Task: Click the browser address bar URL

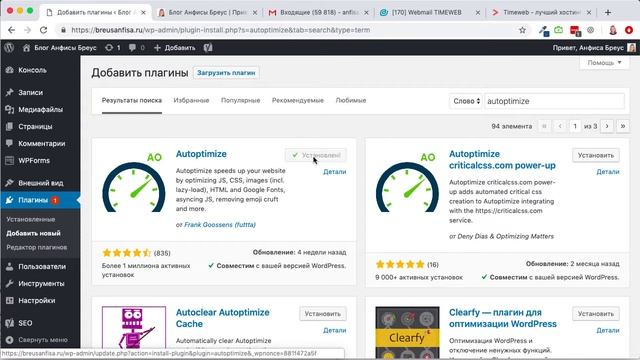Action: (220, 30)
